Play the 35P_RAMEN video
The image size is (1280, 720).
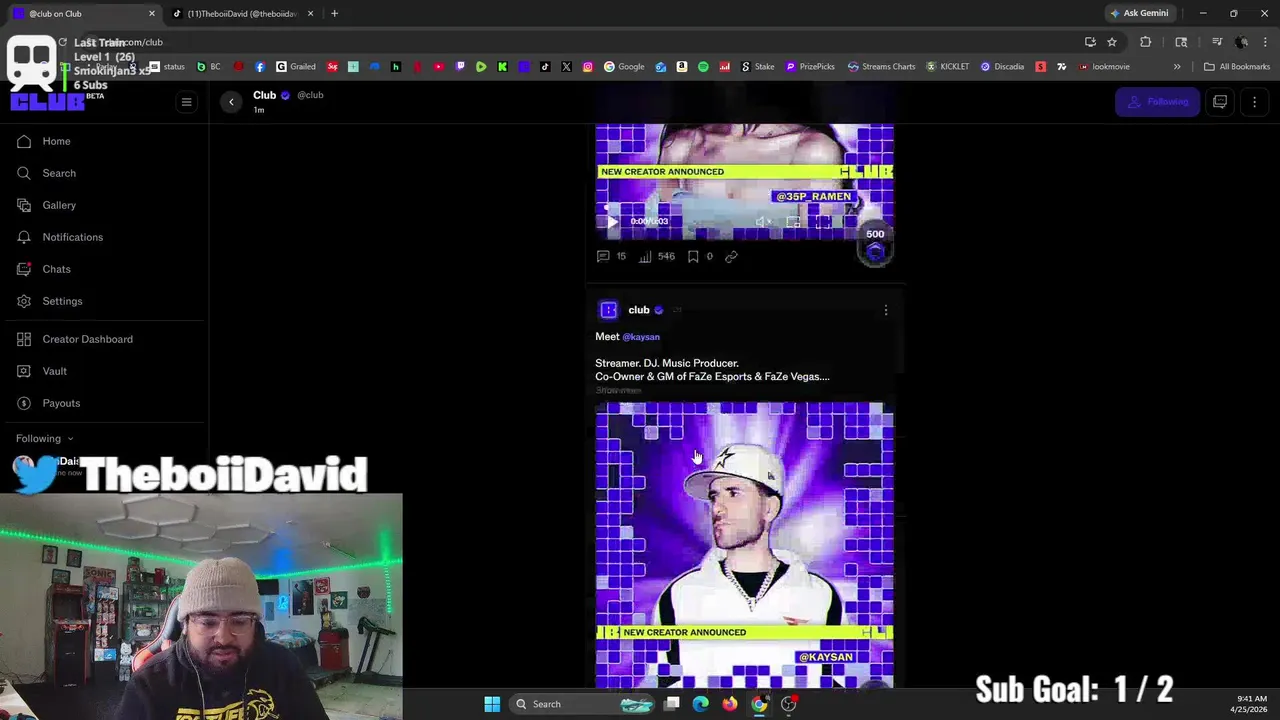pyautogui.click(x=612, y=222)
